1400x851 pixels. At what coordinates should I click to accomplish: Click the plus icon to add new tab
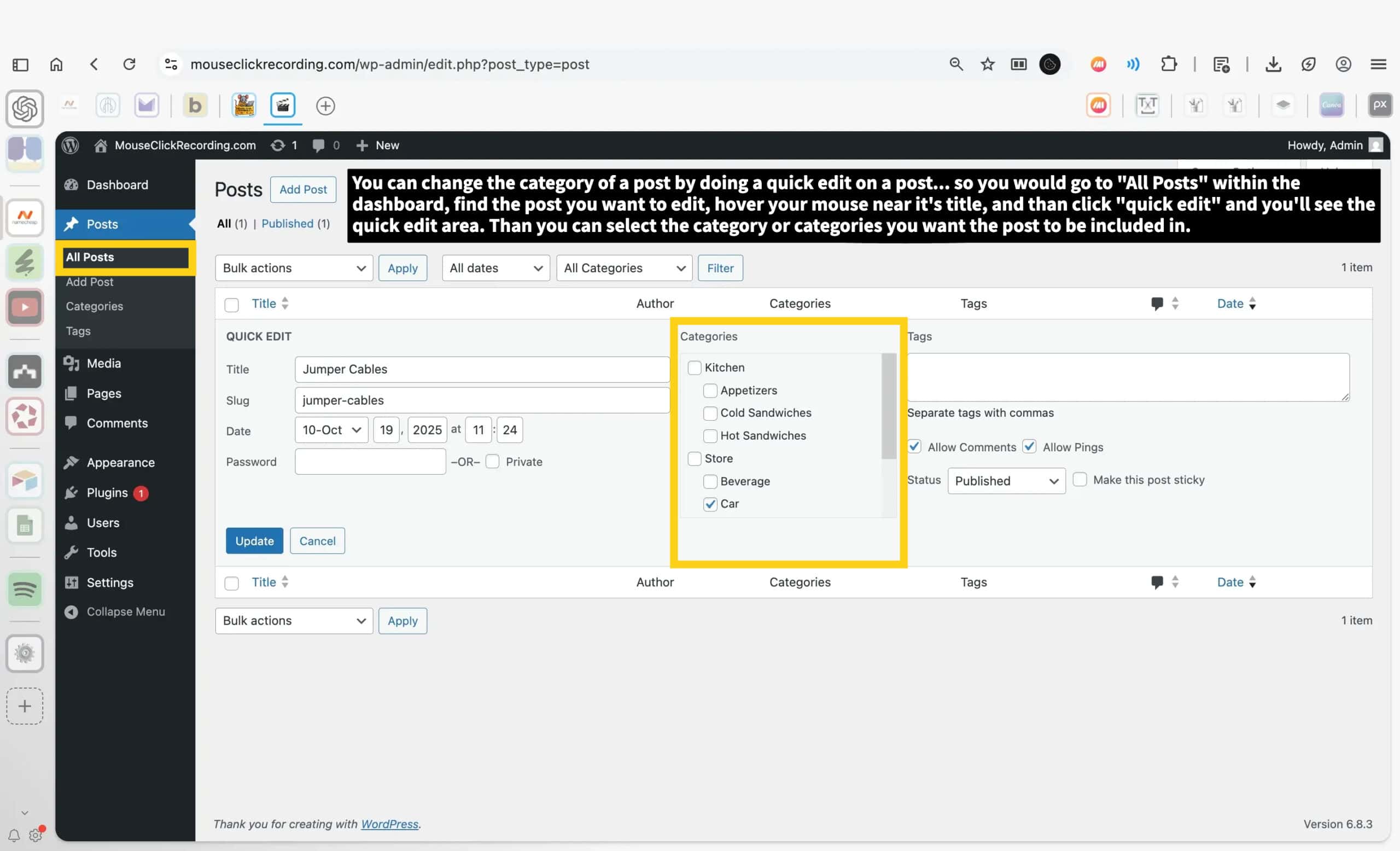tap(325, 106)
